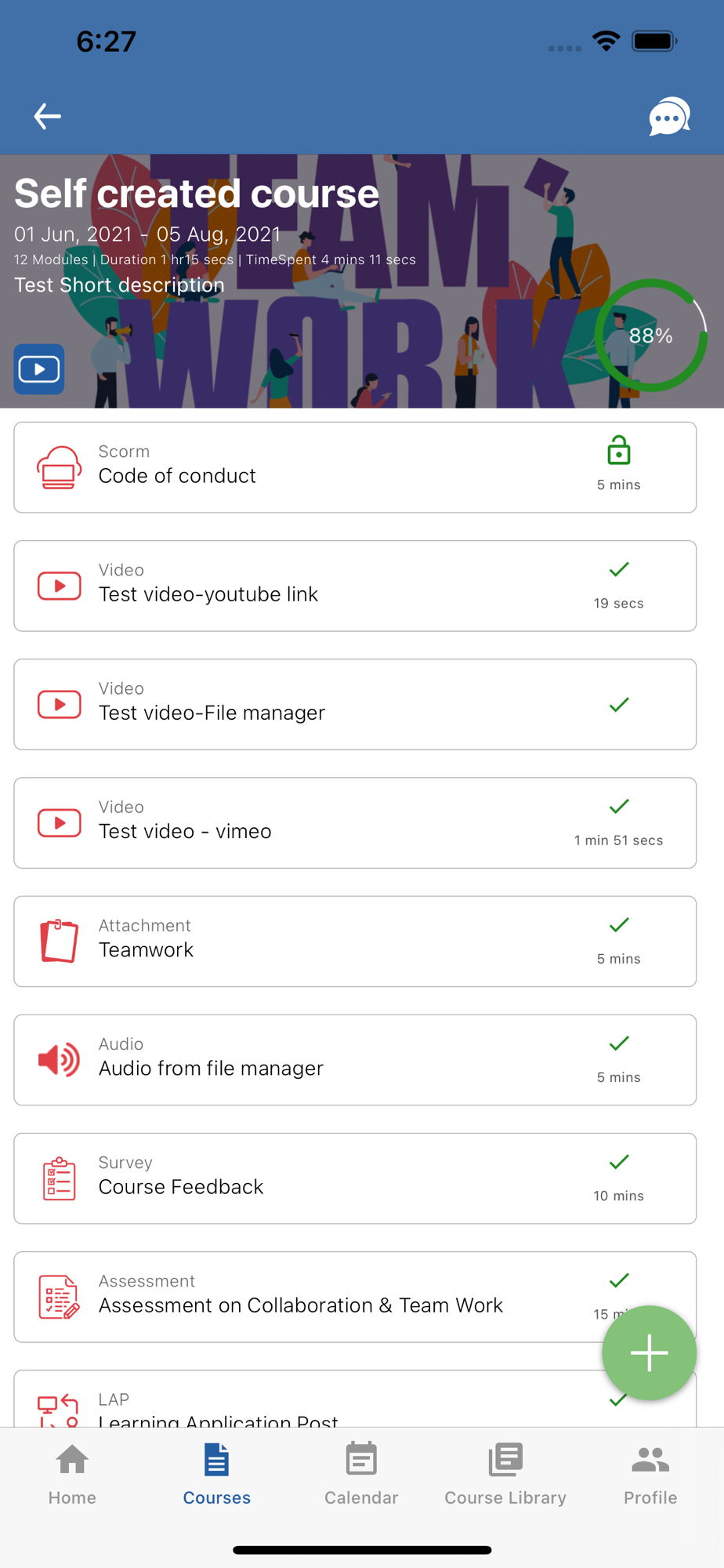Tap the Scorm cloud computer icon

click(60, 467)
